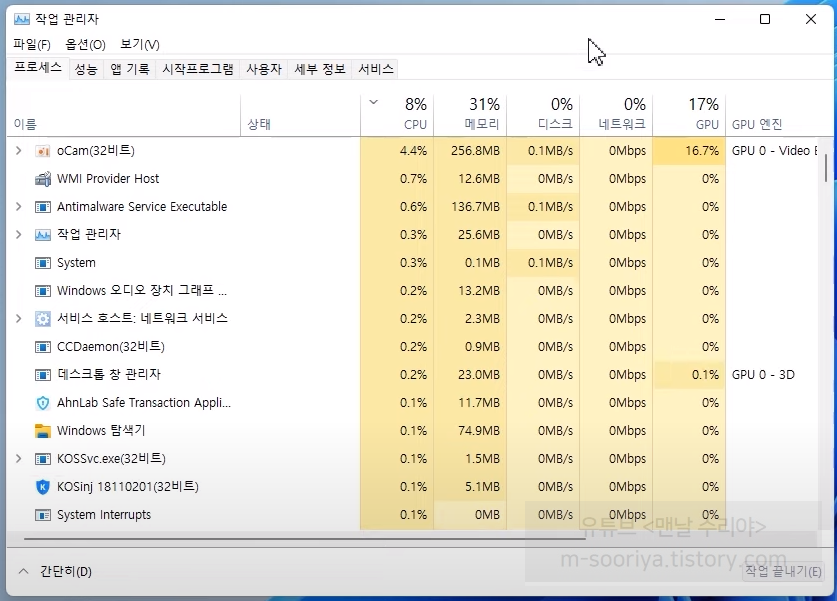Switch to the 사용자 tab

(x=264, y=69)
